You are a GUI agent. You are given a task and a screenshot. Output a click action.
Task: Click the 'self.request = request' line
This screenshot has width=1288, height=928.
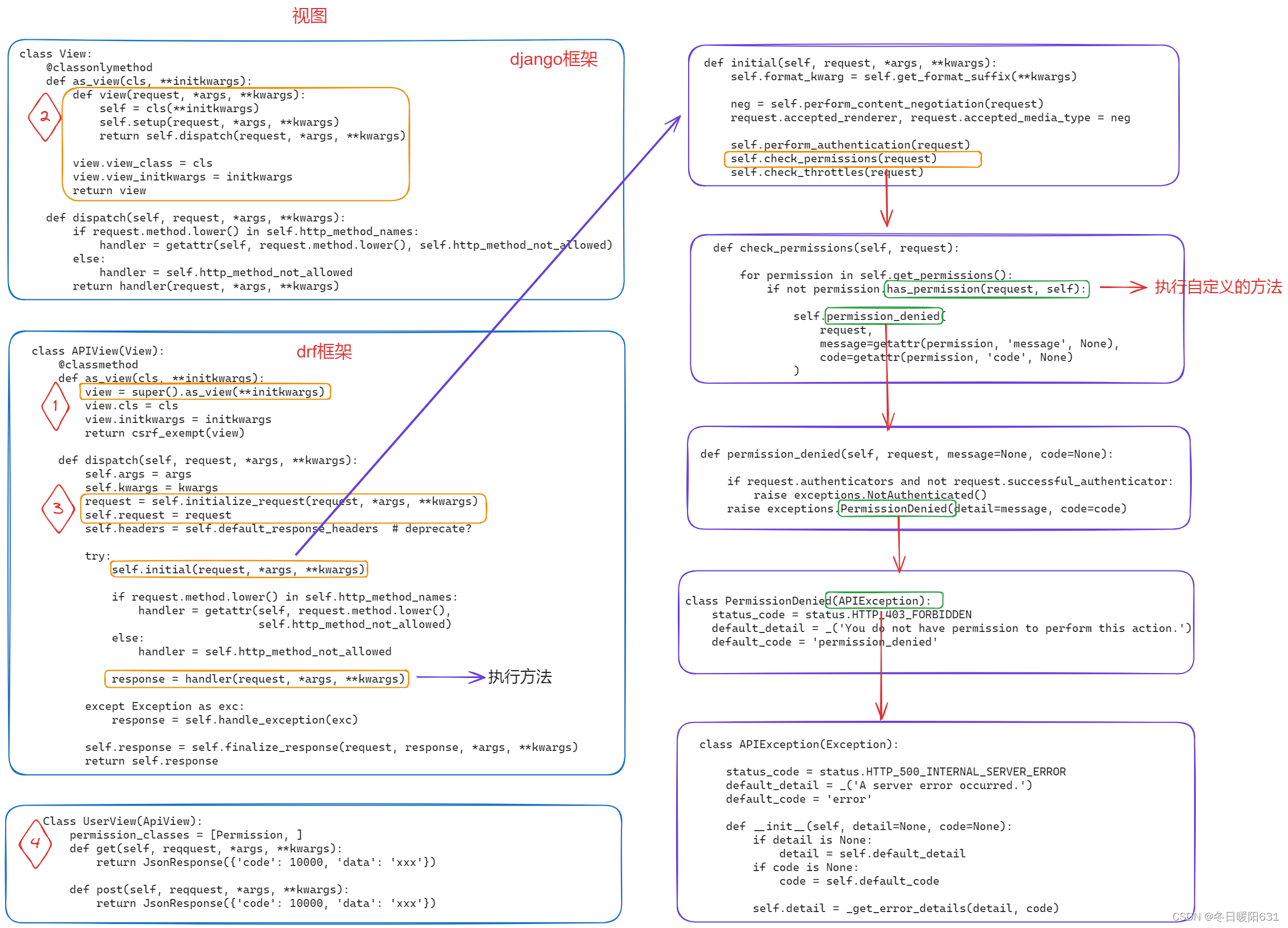[158, 515]
